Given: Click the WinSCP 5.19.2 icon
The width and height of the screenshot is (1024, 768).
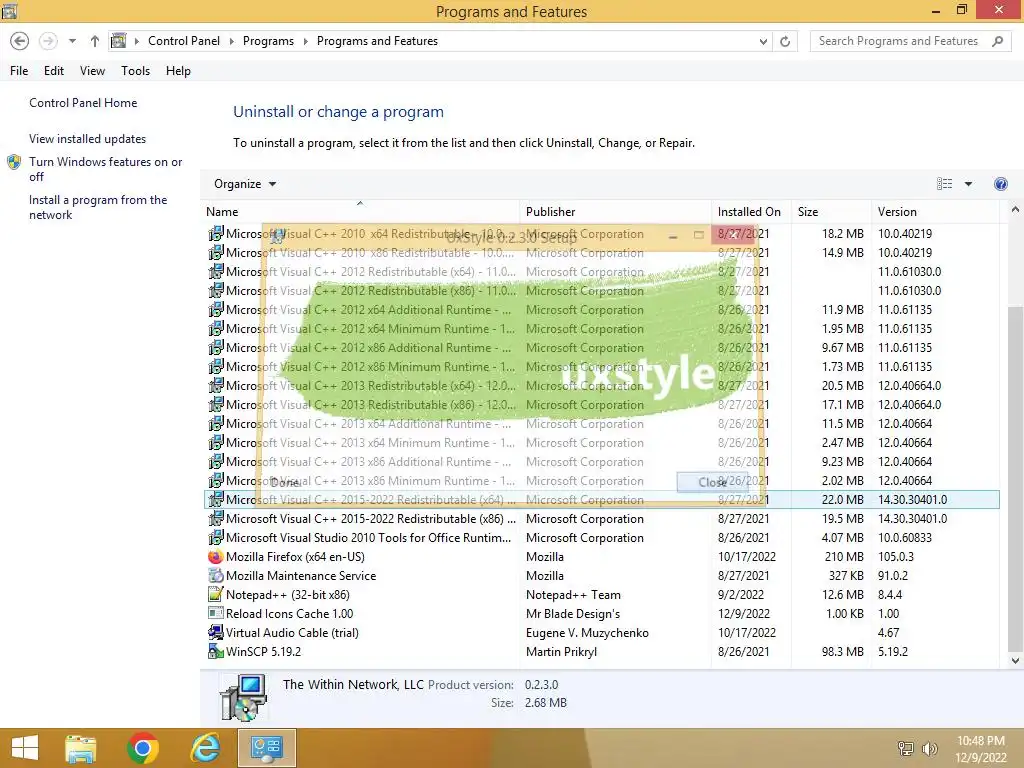Looking at the screenshot, I should [x=216, y=652].
